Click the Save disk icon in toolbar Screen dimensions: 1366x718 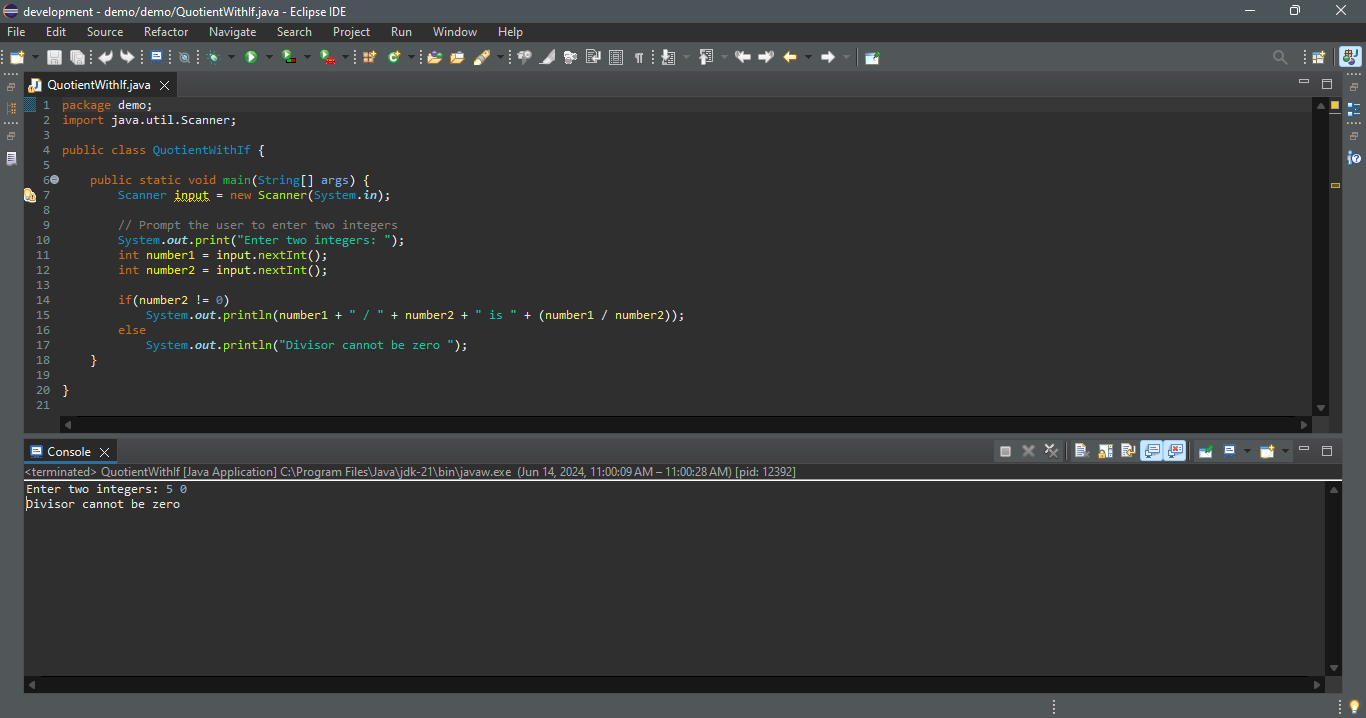click(54, 58)
